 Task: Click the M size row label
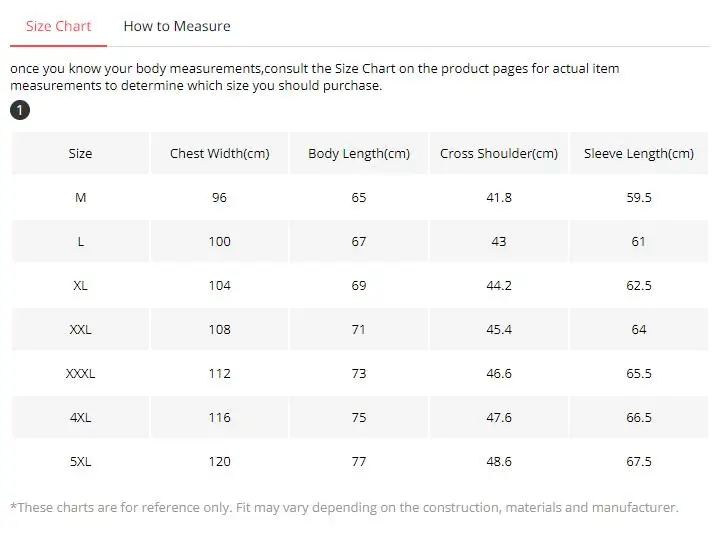tap(80, 198)
